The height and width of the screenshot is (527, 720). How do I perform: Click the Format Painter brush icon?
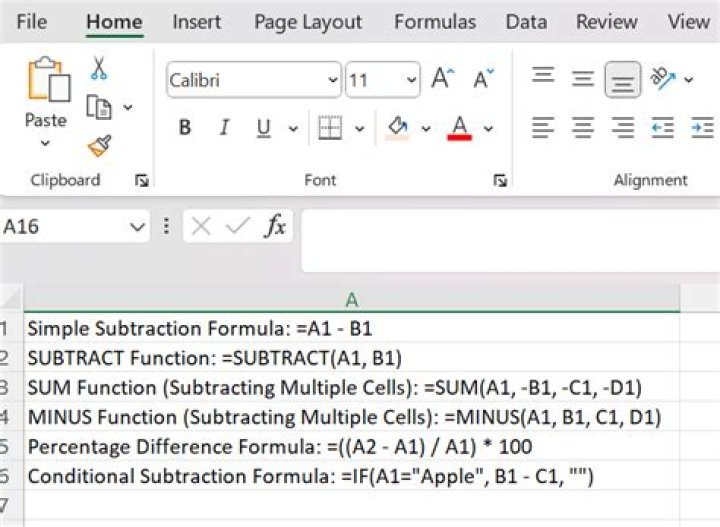(99, 146)
